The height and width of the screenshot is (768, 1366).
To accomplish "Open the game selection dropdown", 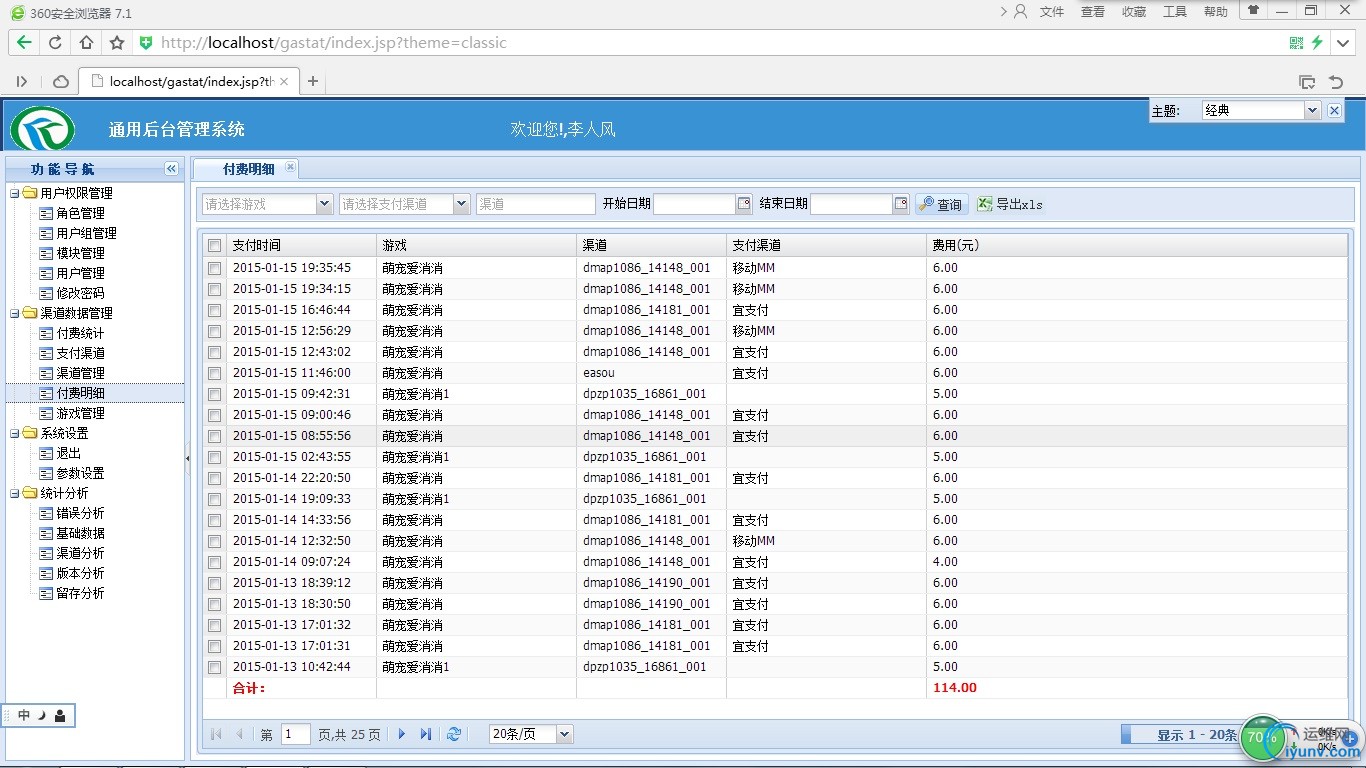I will 324,204.
